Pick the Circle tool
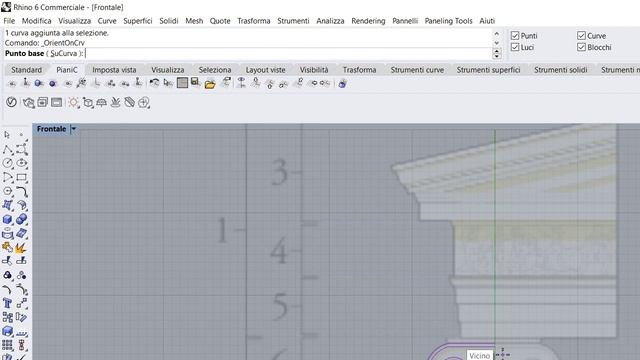 pyautogui.click(x=7, y=163)
